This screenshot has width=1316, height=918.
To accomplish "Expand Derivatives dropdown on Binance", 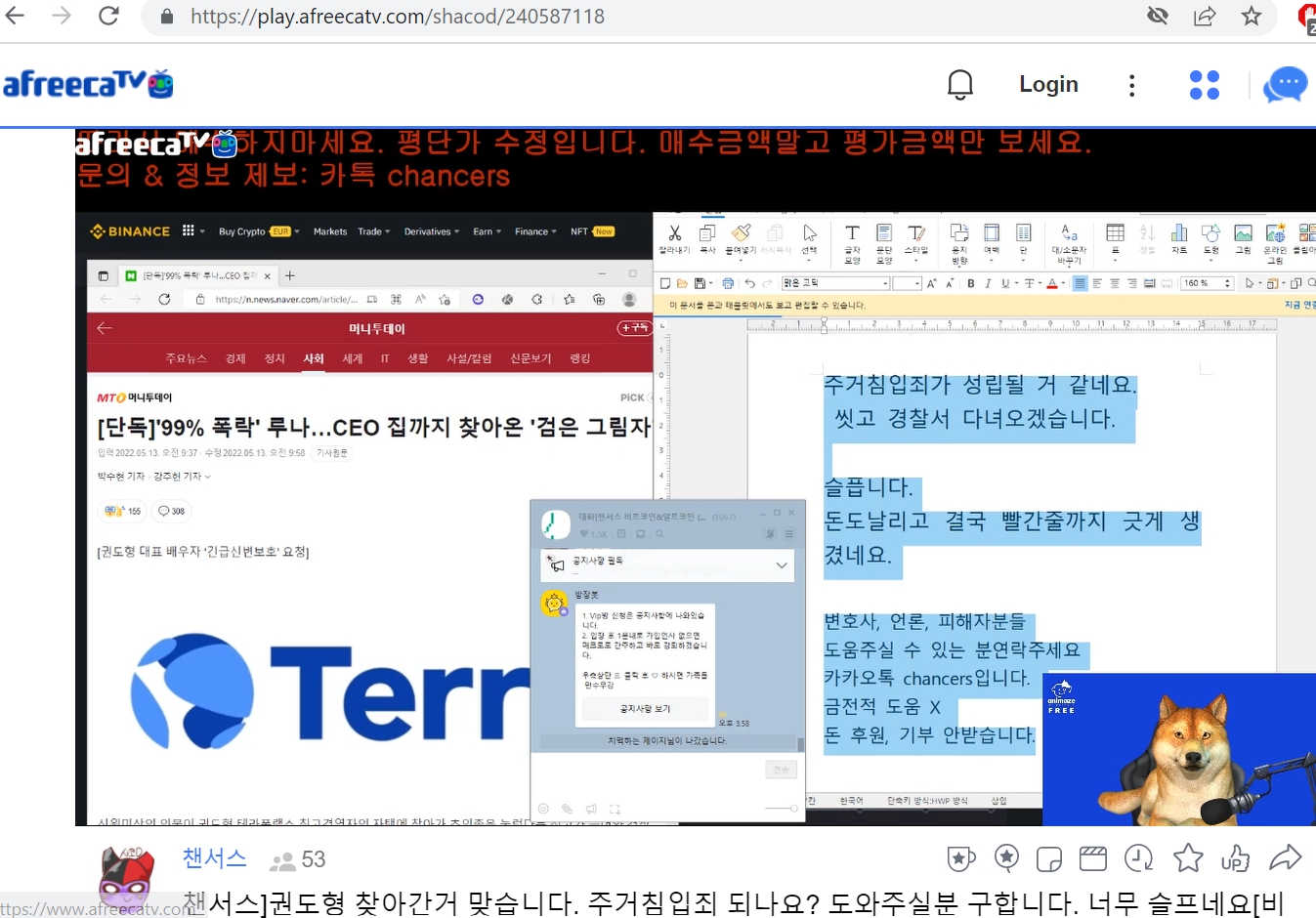I will coord(431,231).
